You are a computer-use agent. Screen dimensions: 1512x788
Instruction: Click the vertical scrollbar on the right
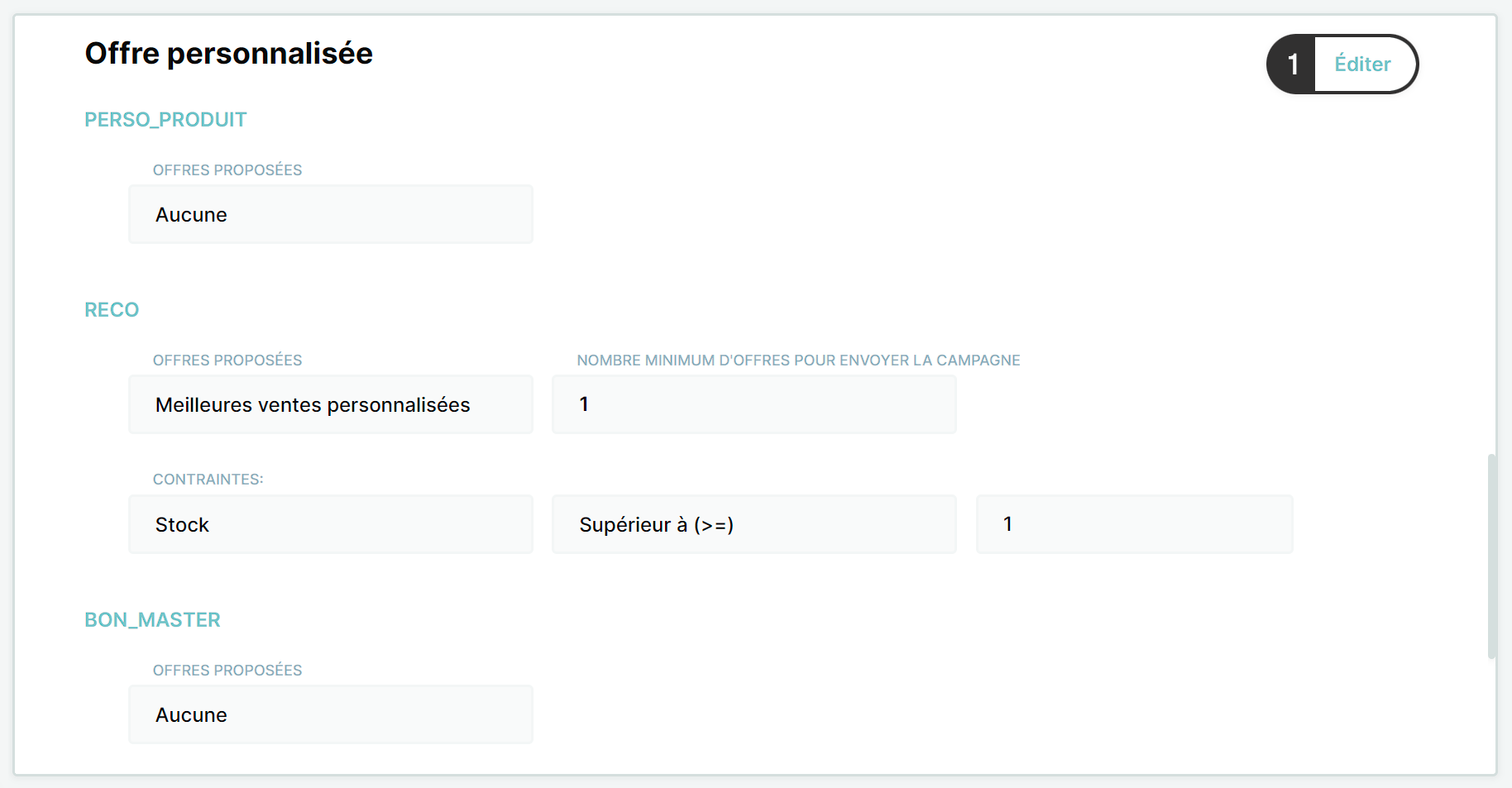click(x=1492, y=556)
